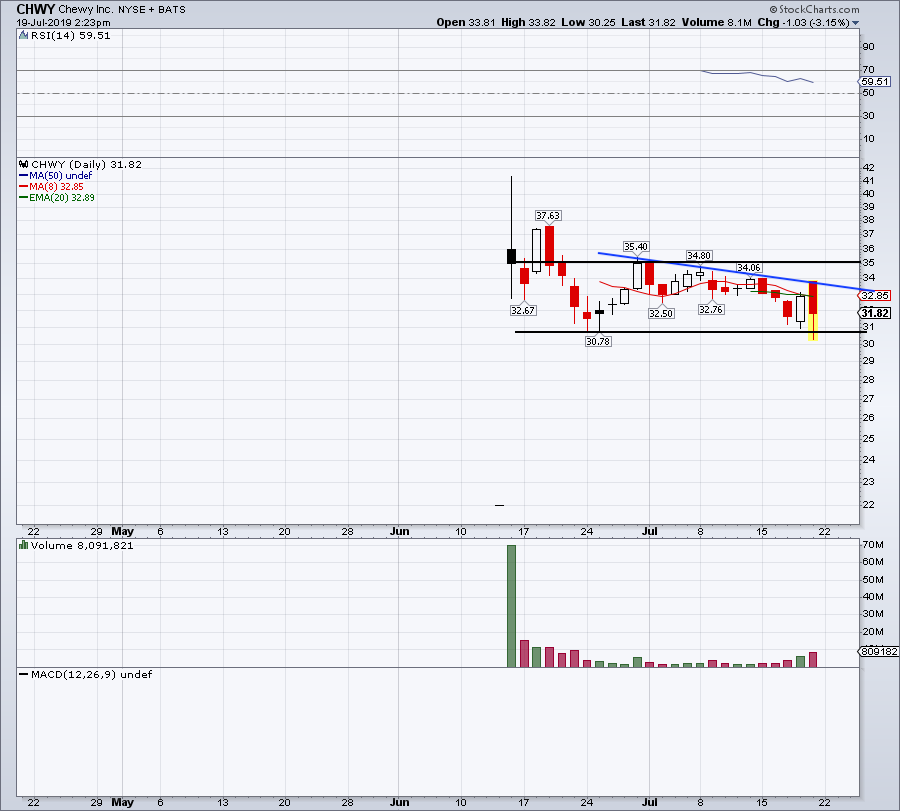
Task: Click the 'High 33.82' value in header
Action: (528, 22)
